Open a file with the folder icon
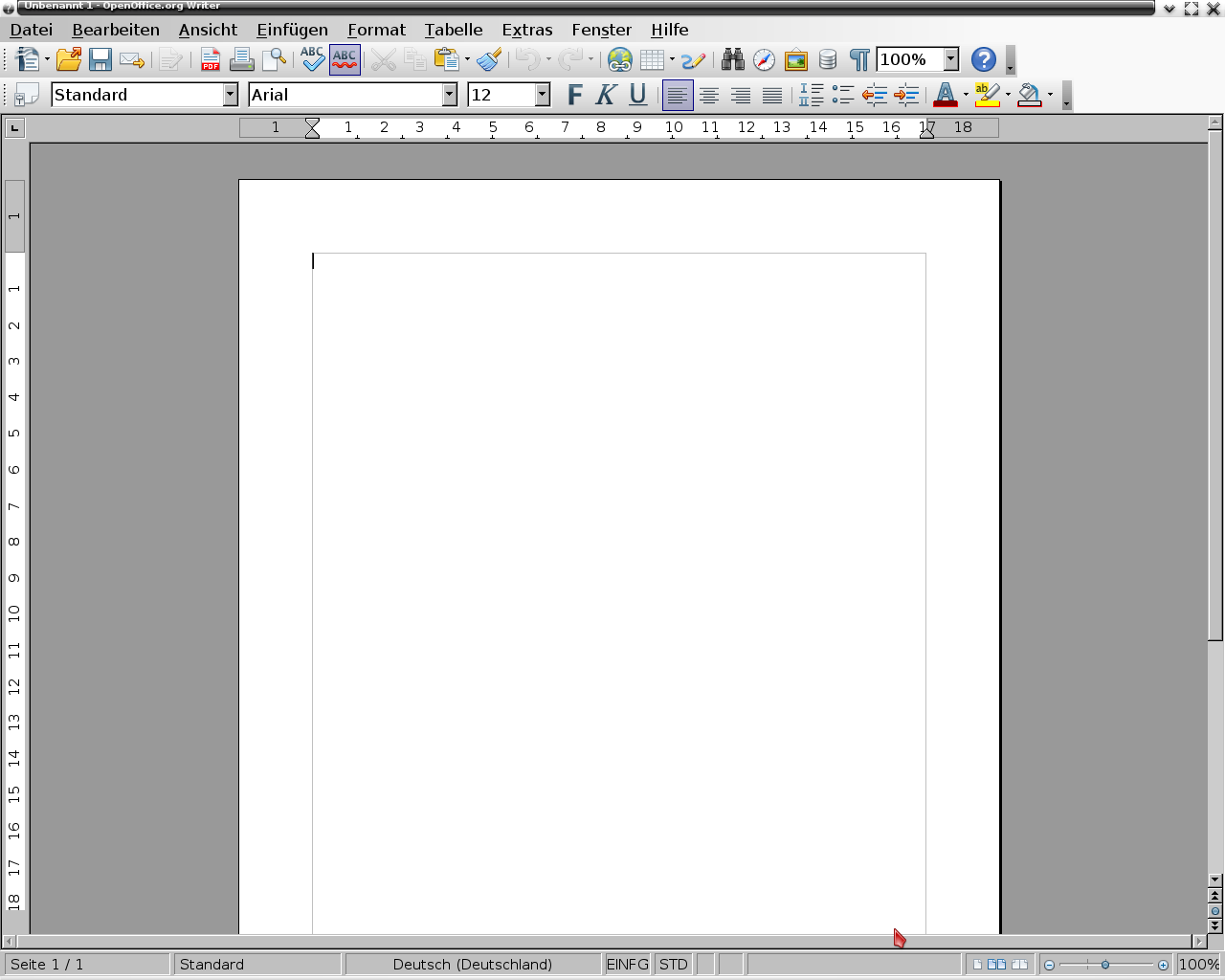Screen dimensions: 1225x980 pos(69,59)
